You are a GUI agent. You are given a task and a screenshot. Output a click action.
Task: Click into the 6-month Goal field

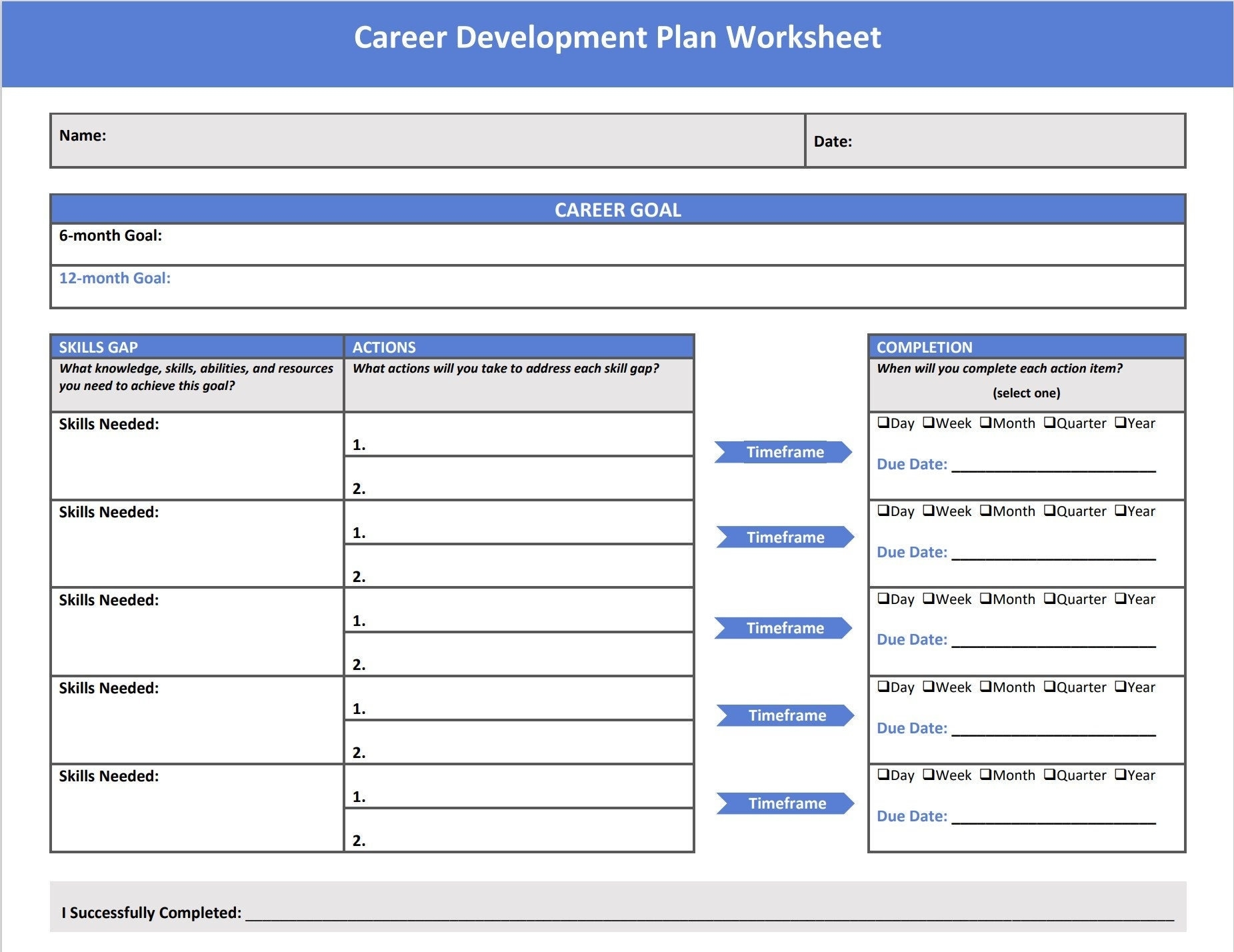(617, 245)
